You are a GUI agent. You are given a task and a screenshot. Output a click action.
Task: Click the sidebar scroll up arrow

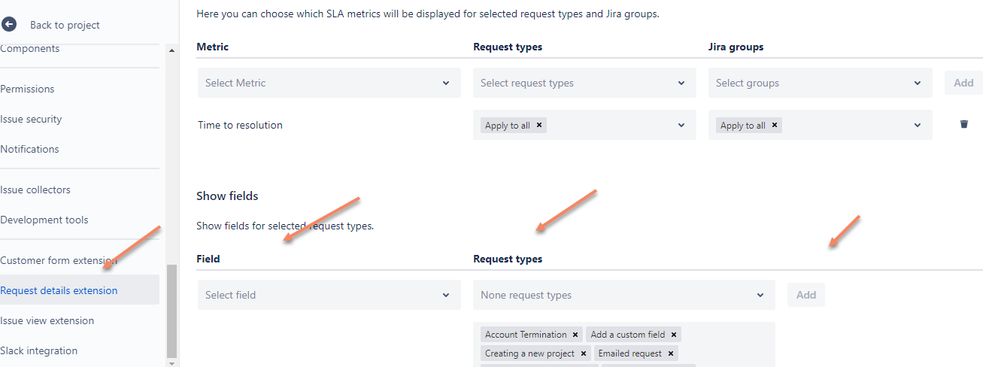(172, 50)
